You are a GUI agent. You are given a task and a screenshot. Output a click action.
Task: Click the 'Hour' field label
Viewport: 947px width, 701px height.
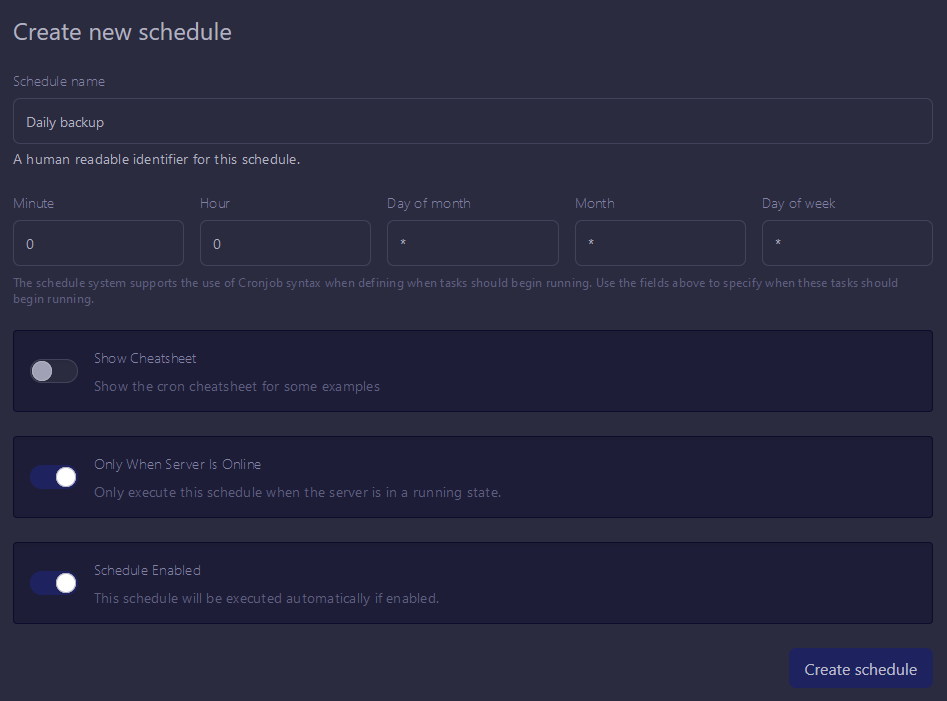(215, 203)
